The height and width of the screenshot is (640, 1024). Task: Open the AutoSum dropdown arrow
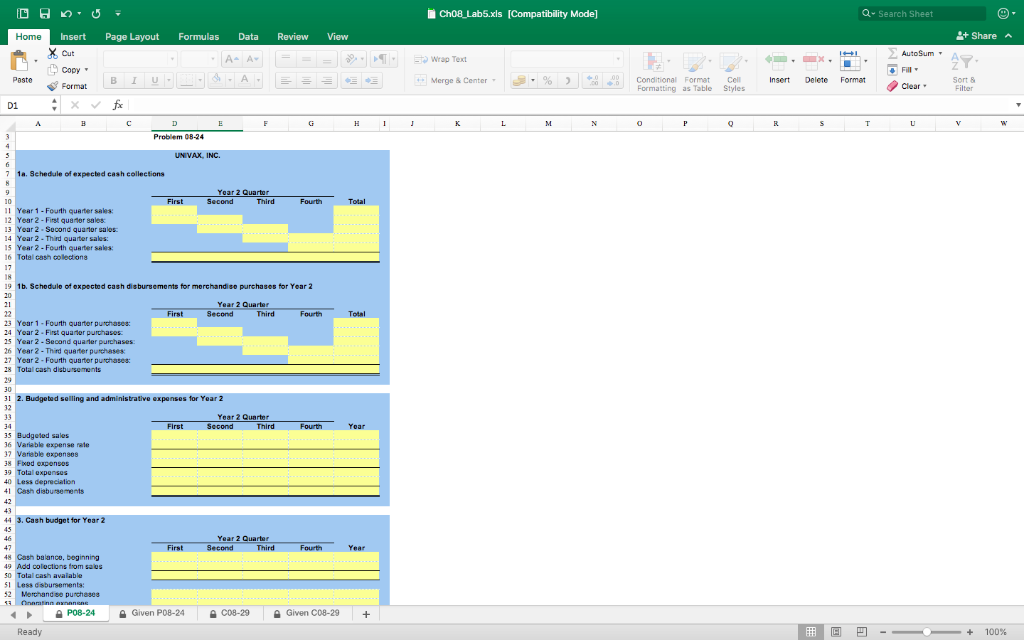pos(940,54)
